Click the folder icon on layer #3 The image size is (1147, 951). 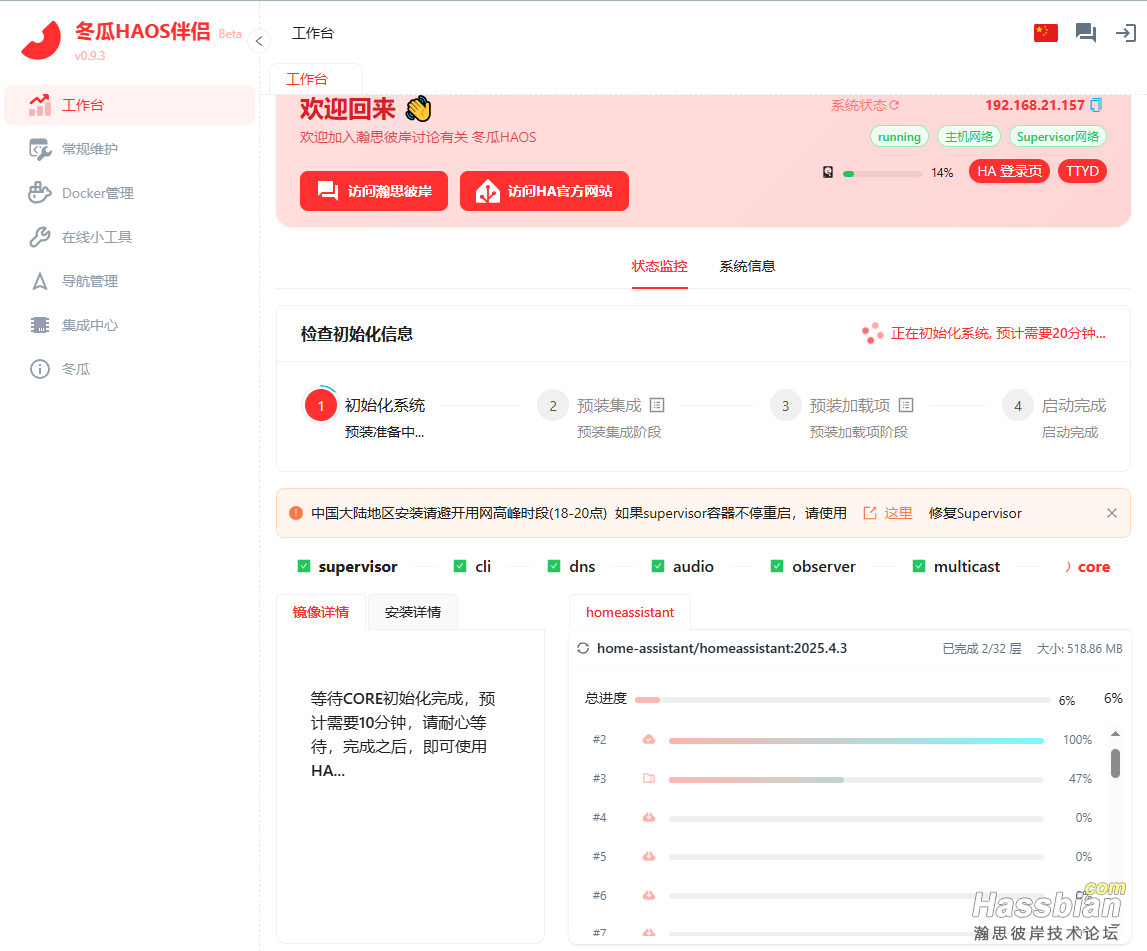click(649, 778)
